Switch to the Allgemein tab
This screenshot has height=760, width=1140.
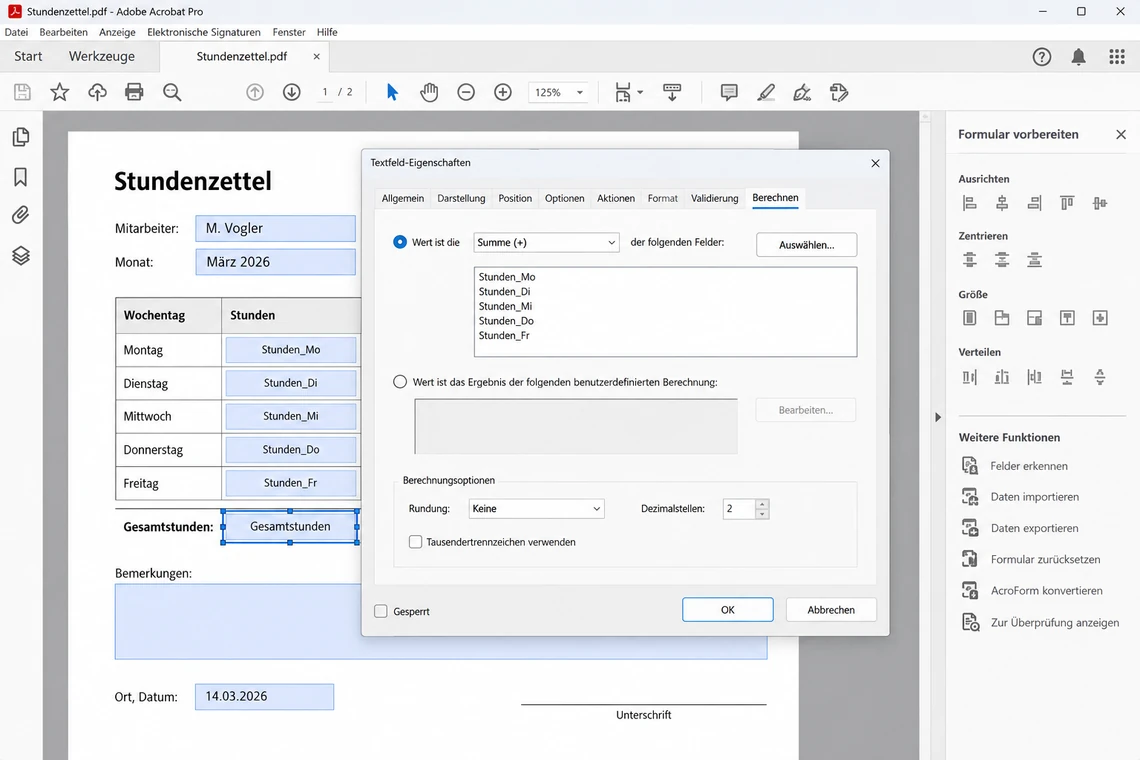pyautogui.click(x=403, y=198)
